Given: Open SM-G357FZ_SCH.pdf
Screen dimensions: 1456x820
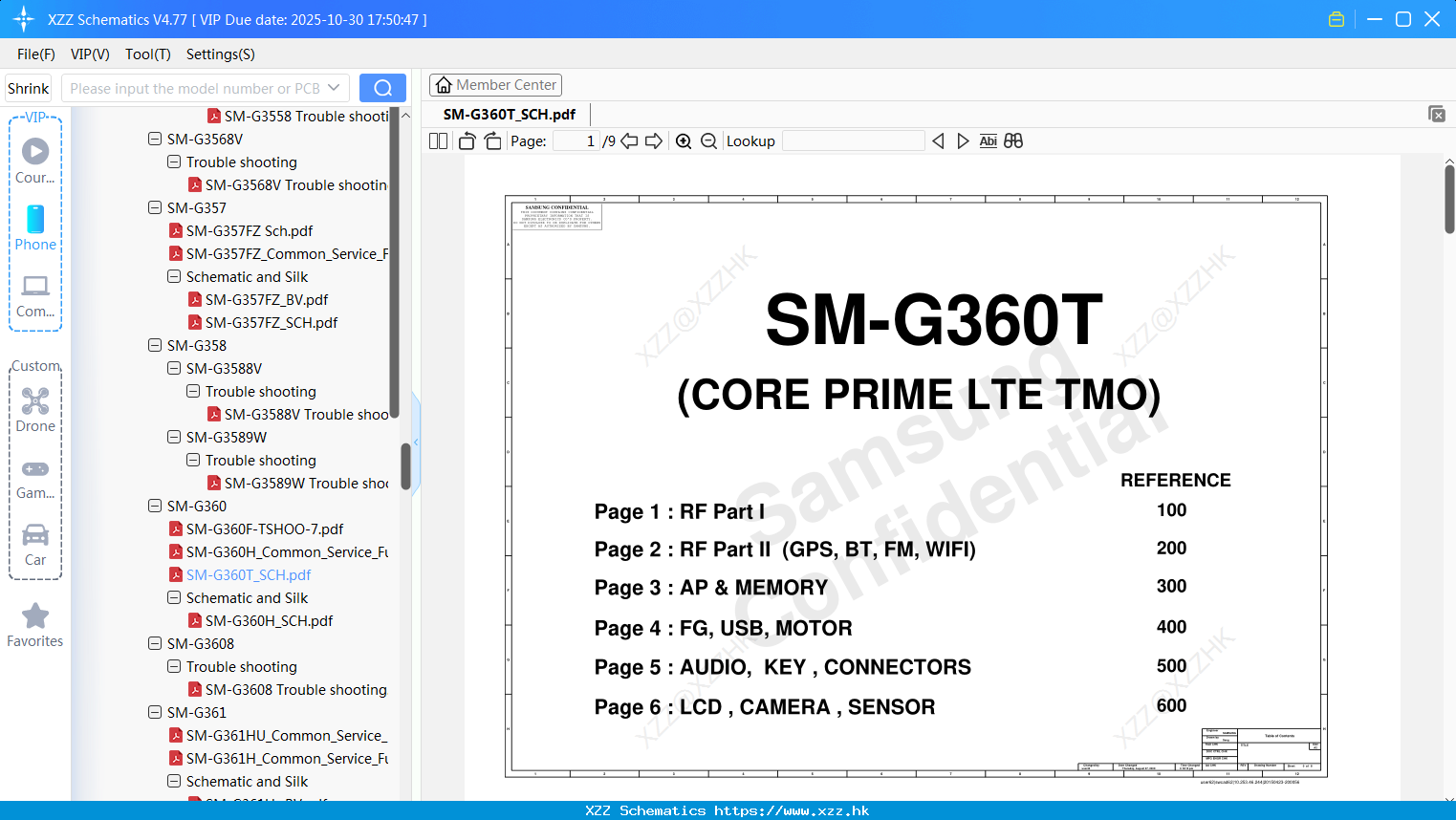Looking at the screenshot, I should 272,322.
